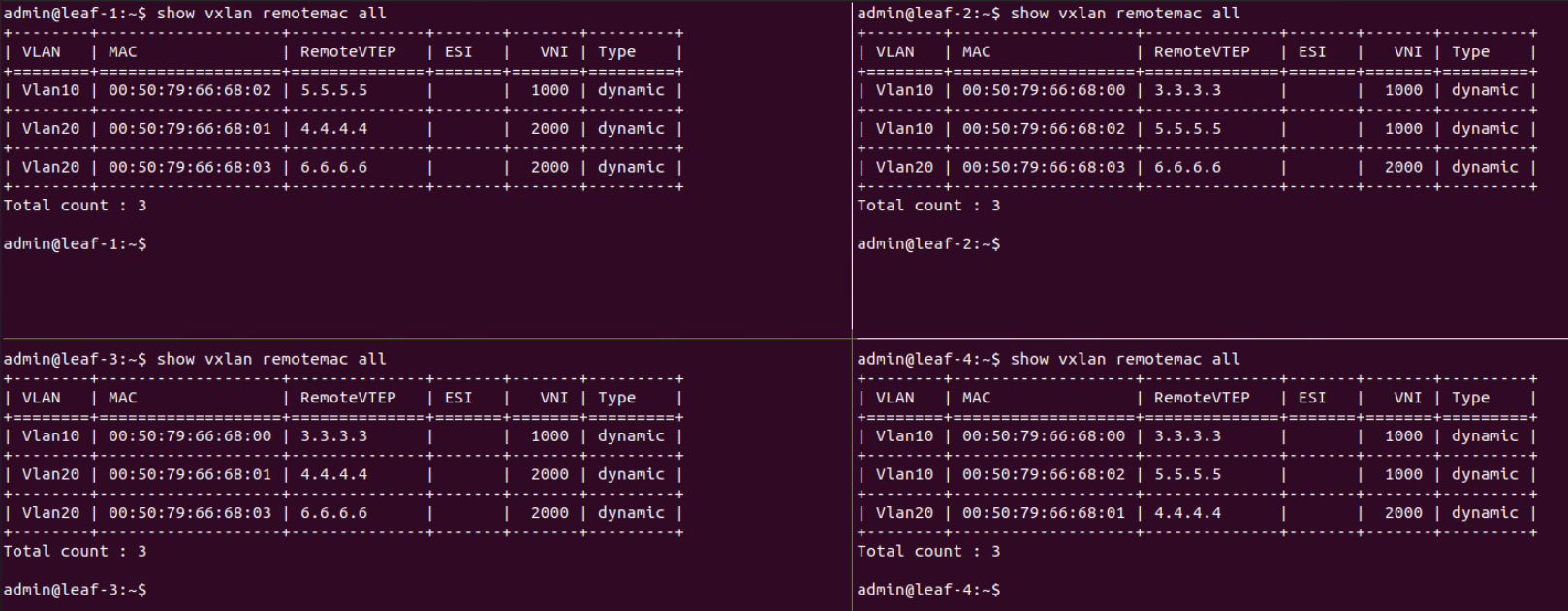Select MAC 00:50:79:66:68:03 in leaf-3 pane

point(190,513)
